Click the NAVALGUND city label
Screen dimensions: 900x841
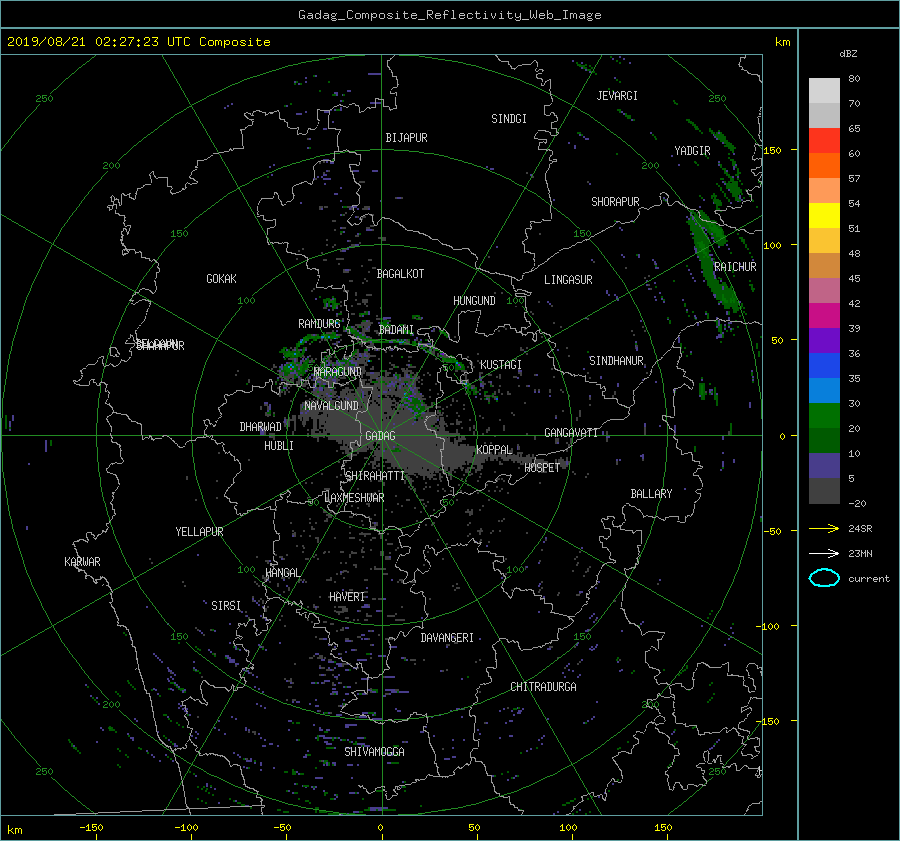click(331, 406)
